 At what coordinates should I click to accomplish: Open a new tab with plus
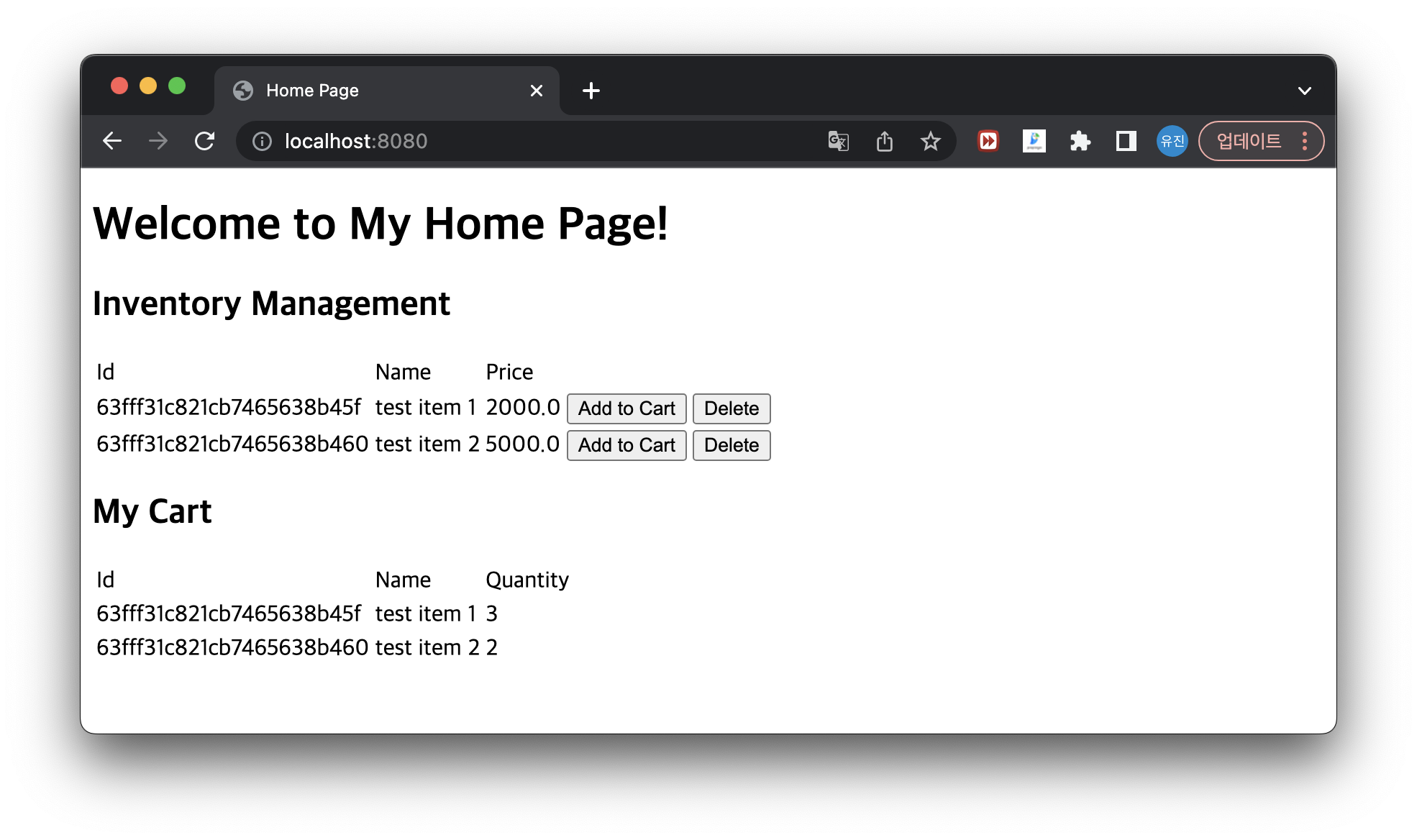(x=591, y=91)
